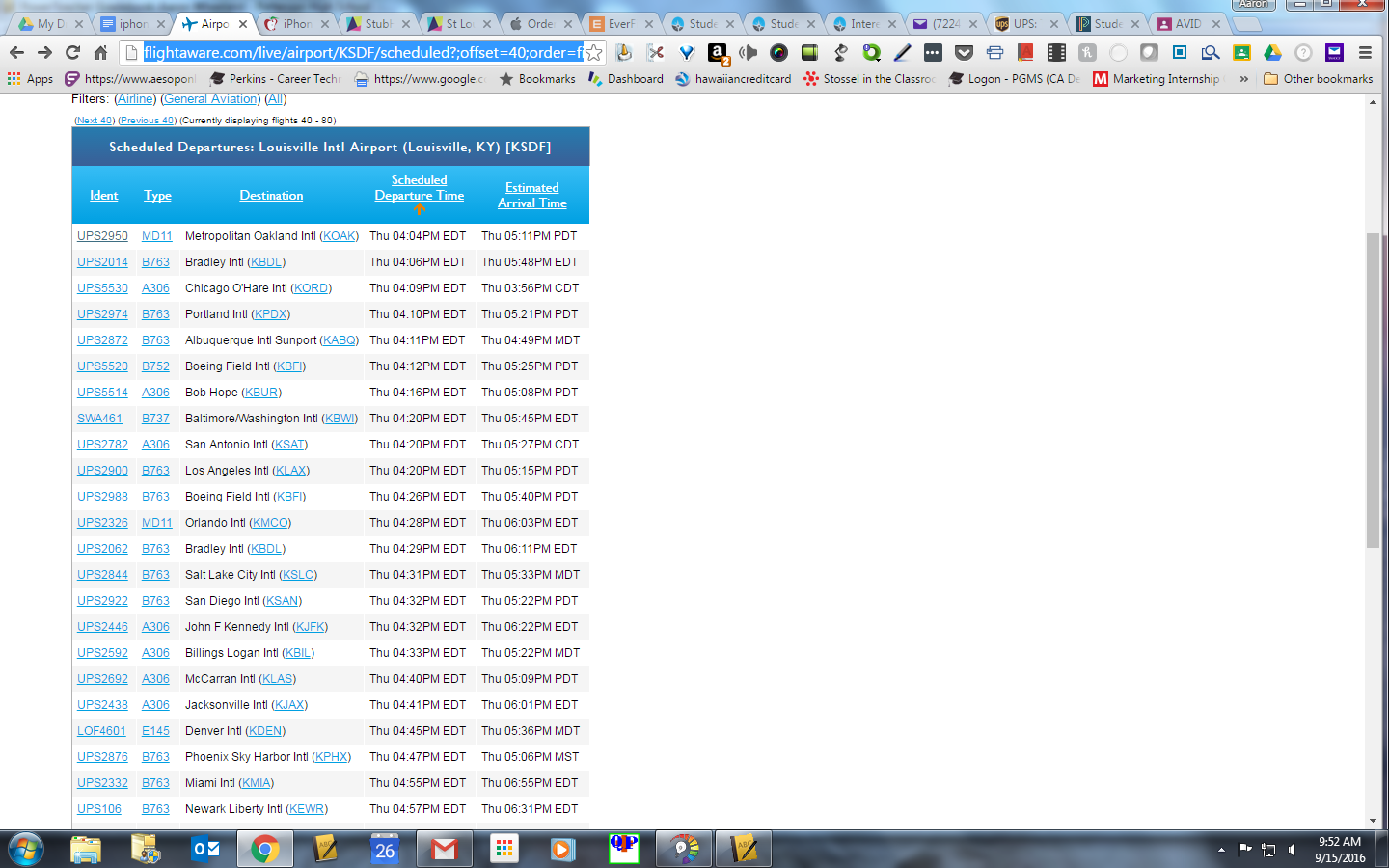
Task: Bookmark this page with the star
Action: pos(594,52)
